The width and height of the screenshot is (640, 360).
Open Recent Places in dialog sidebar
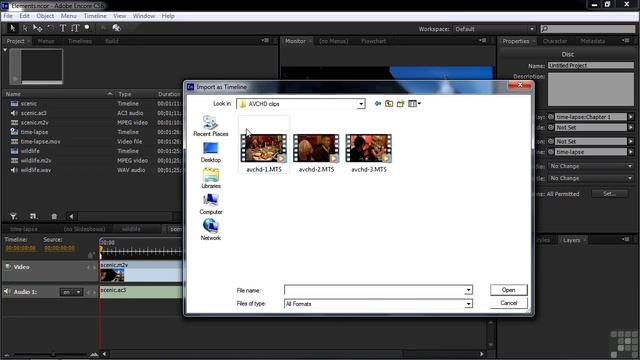pos(211,126)
